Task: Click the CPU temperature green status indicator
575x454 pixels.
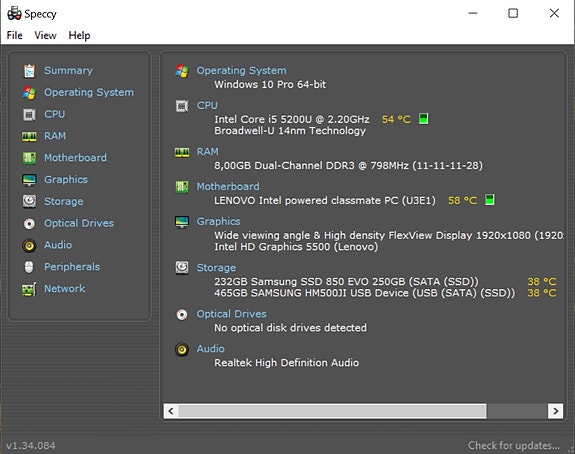Action: tap(424, 119)
